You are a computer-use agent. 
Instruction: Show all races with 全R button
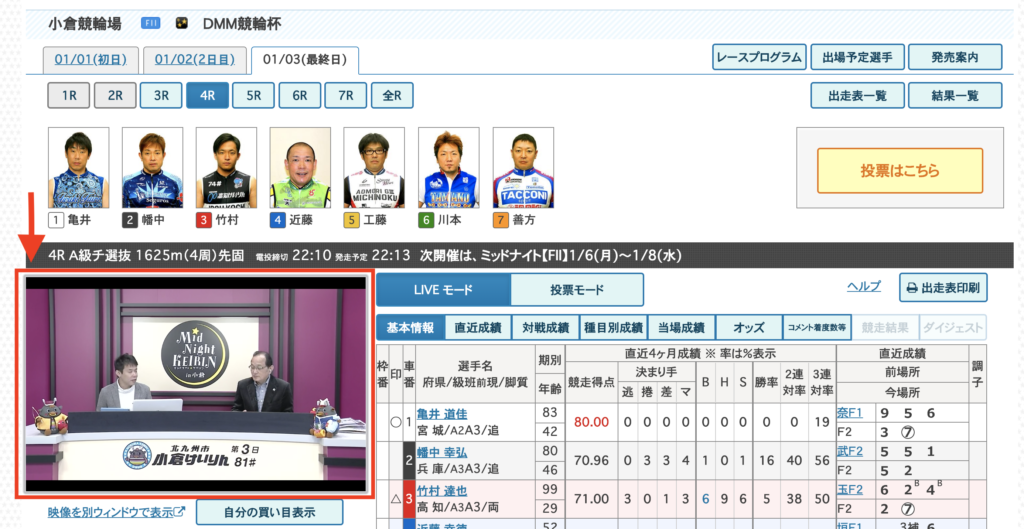pos(392,95)
